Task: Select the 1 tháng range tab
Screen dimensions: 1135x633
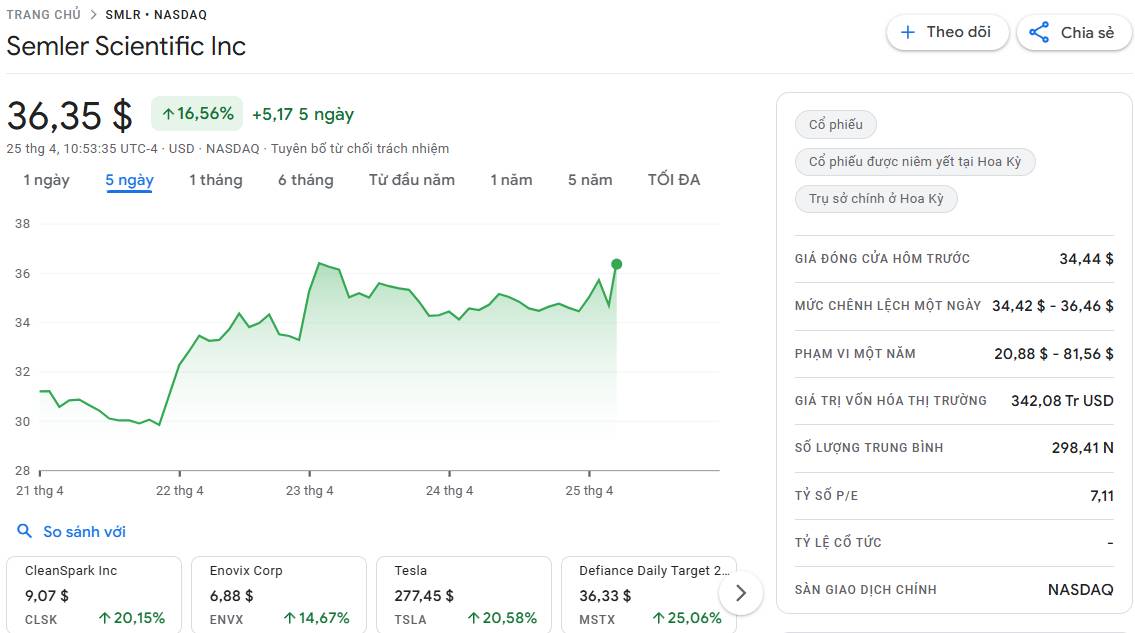Action: (216, 180)
